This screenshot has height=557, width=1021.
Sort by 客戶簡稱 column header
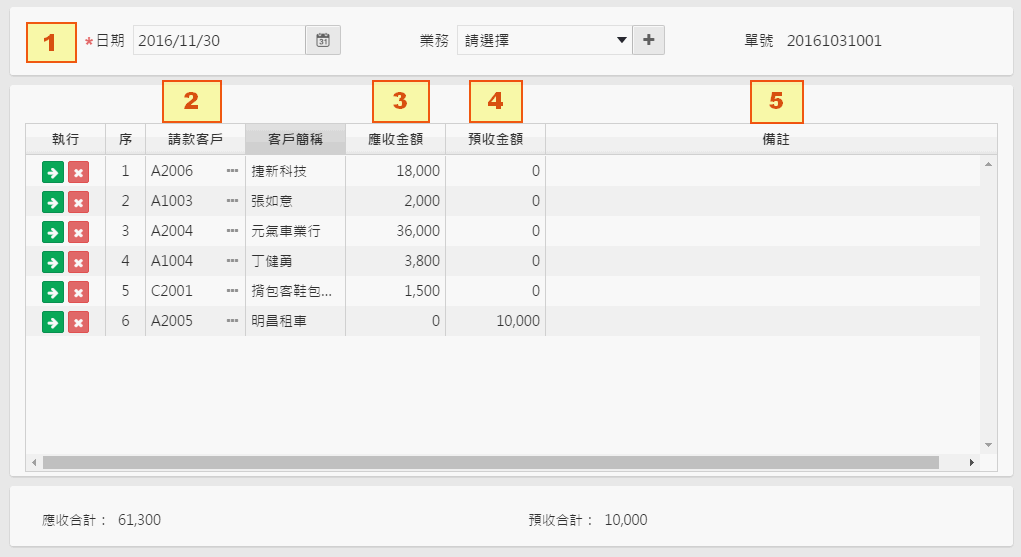(x=296, y=139)
